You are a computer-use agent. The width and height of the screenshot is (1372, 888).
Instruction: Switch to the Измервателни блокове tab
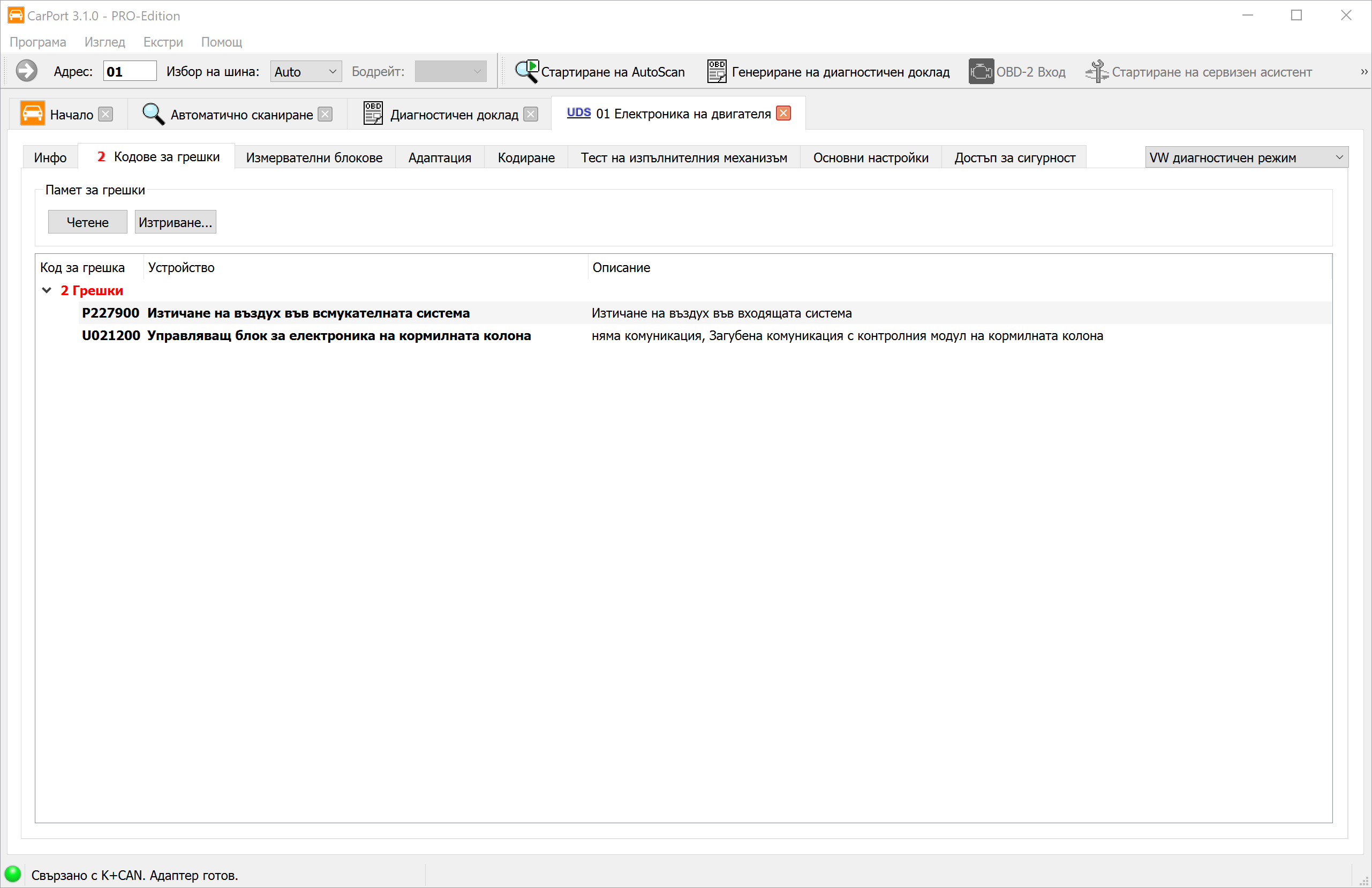(x=314, y=157)
